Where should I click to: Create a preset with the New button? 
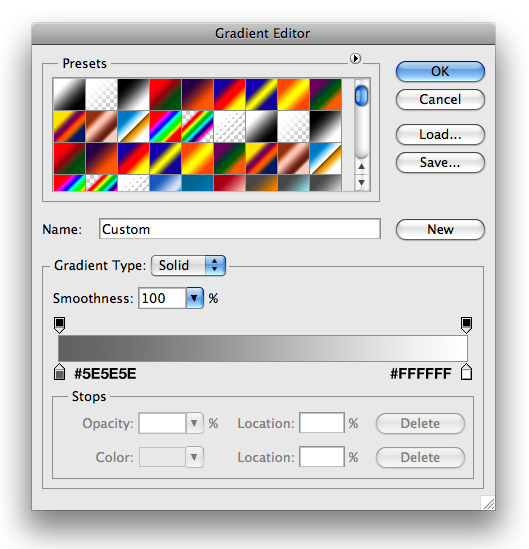[440, 230]
